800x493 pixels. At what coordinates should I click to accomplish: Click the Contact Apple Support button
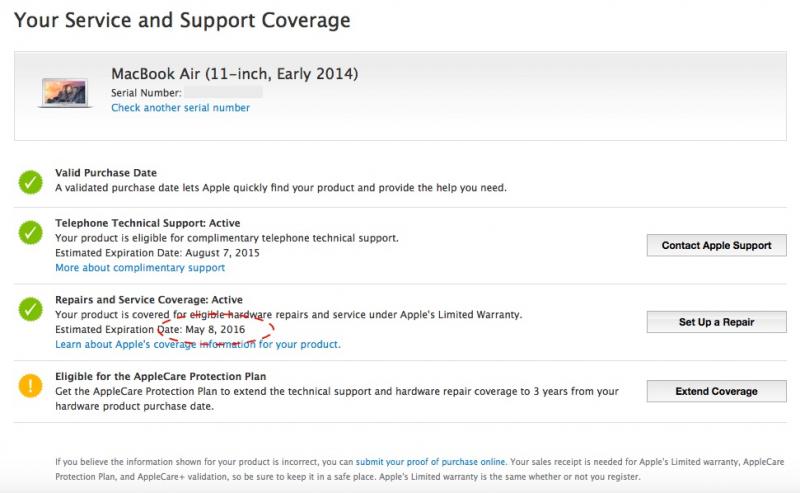click(716, 245)
